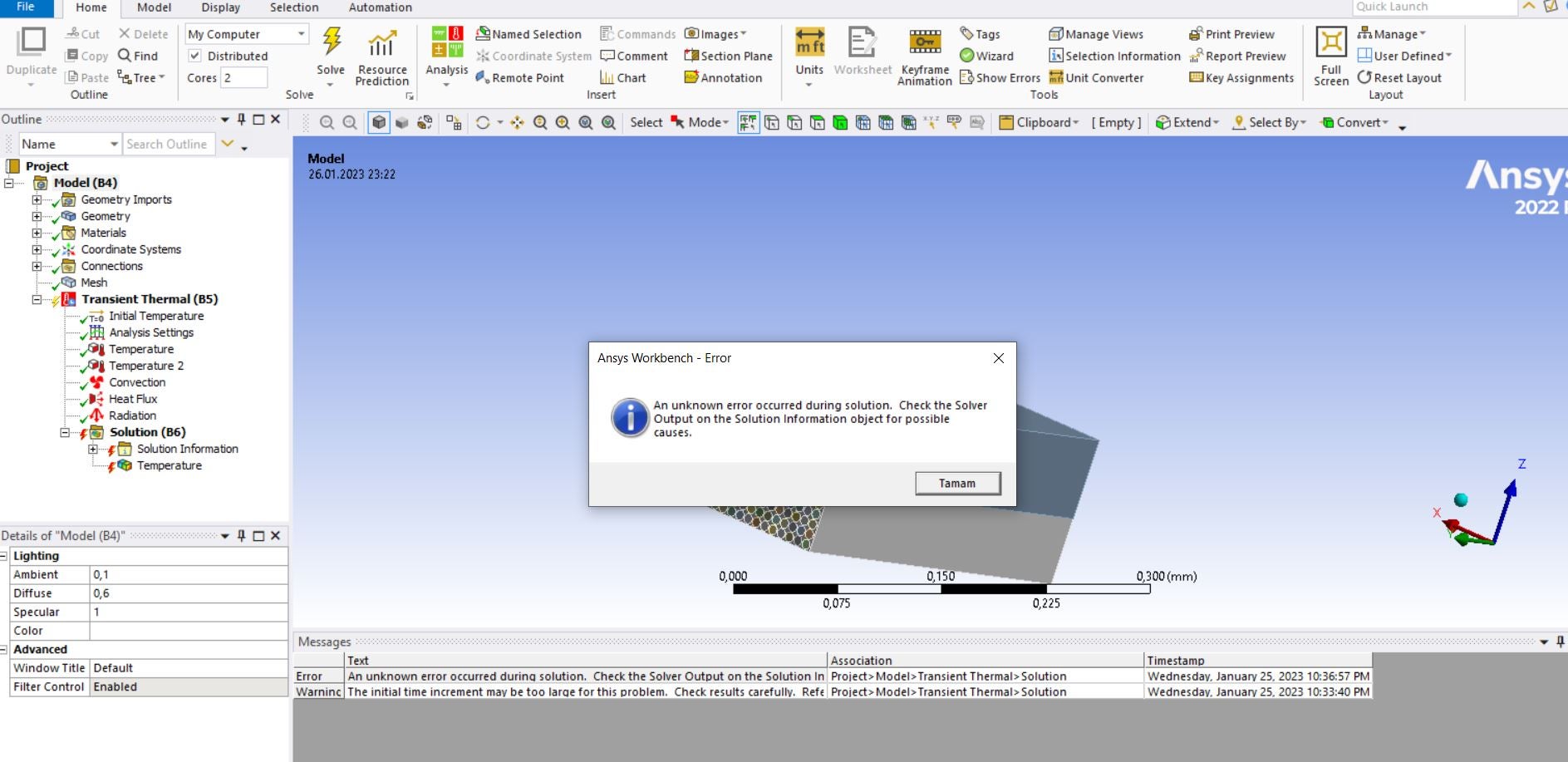The width and height of the screenshot is (1568, 762).
Task: Open Key Assignments
Action: (1241, 77)
